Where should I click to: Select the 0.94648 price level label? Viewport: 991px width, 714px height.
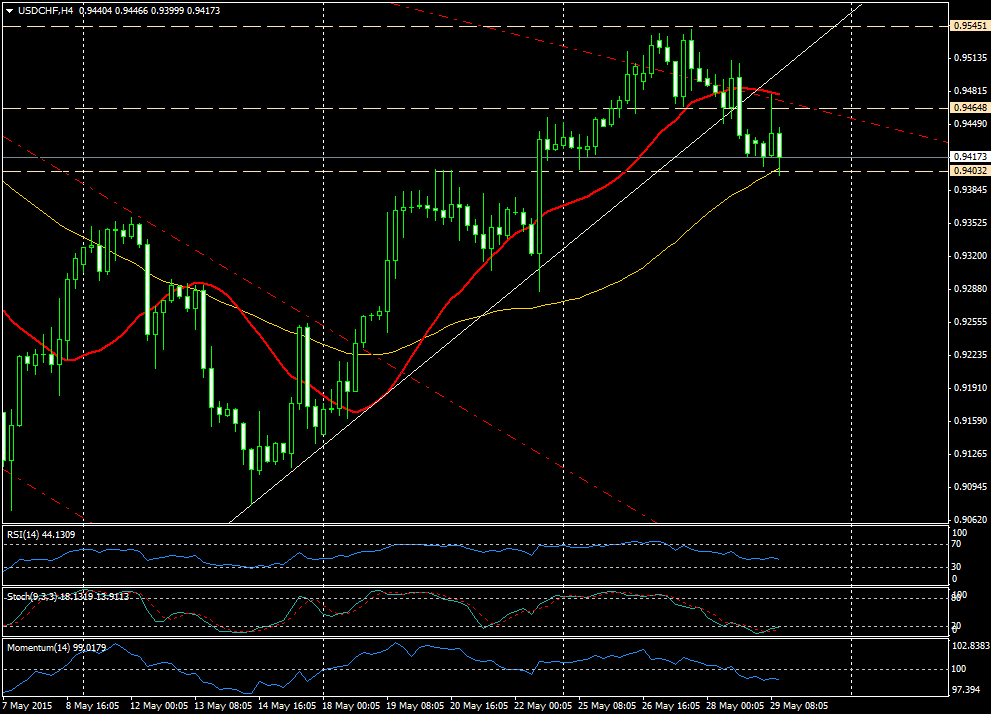[968, 107]
